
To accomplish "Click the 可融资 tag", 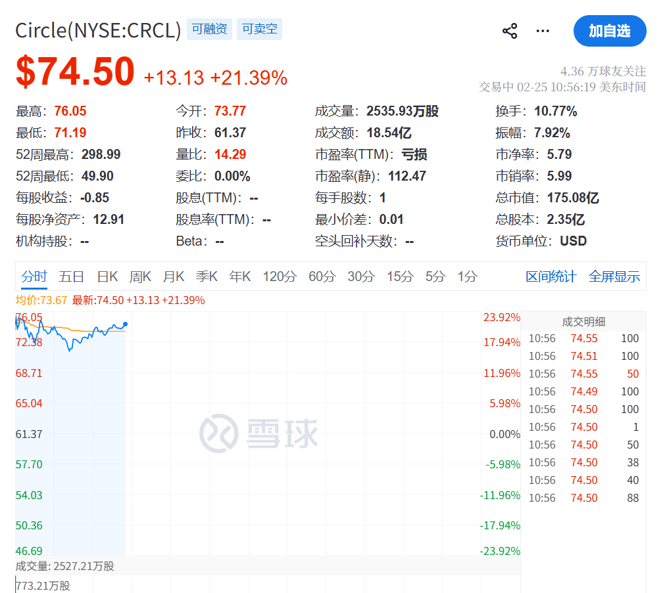I will pyautogui.click(x=210, y=30).
